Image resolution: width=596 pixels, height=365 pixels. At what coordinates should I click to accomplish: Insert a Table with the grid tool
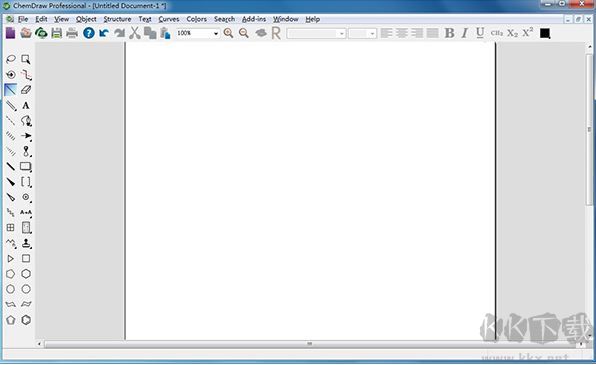(11, 228)
